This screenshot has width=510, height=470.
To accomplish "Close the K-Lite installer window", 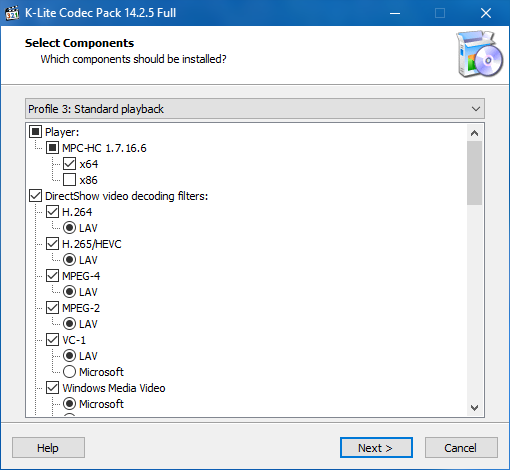I will point(486,13).
